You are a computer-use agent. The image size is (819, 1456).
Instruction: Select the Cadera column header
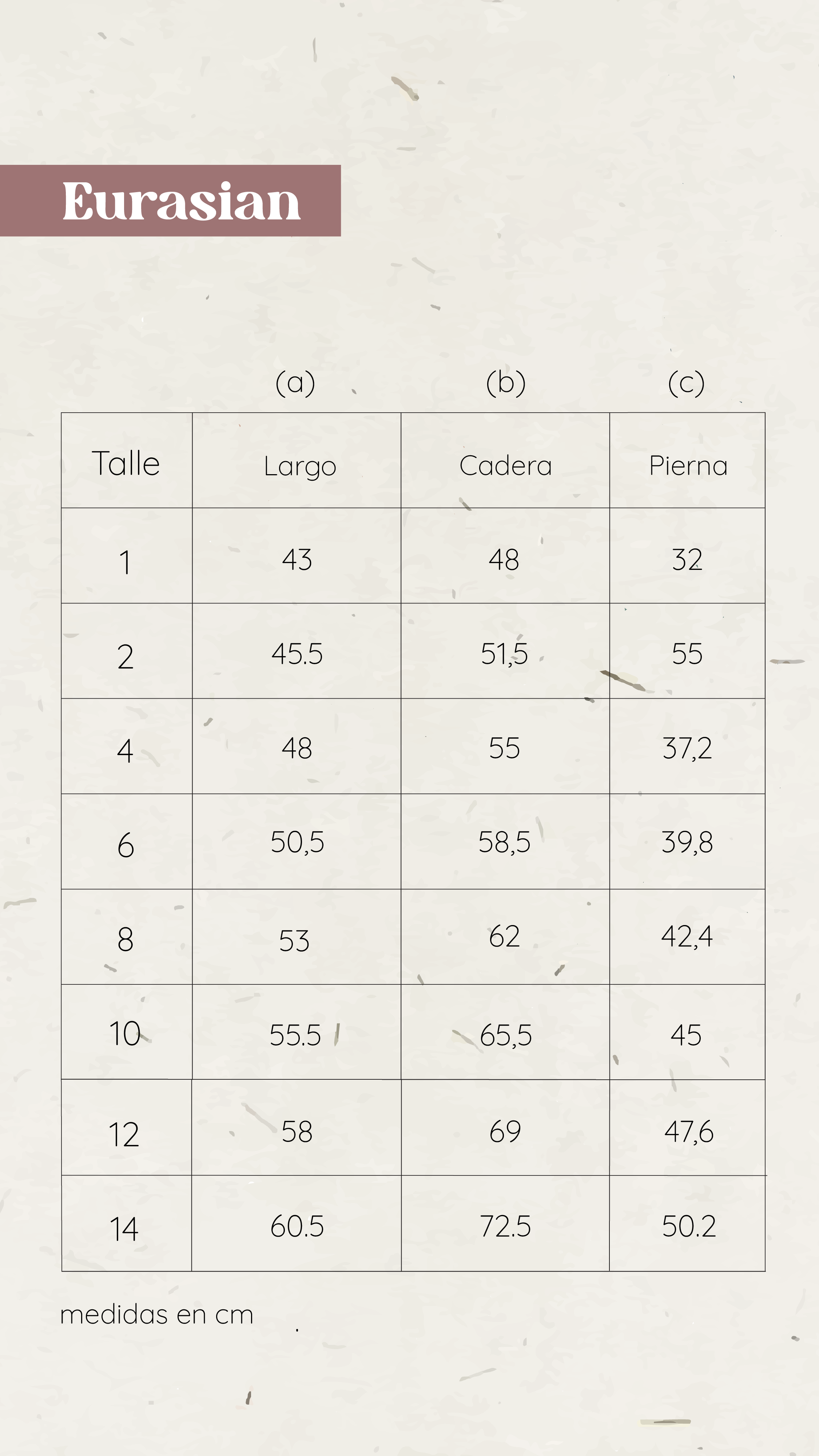(505, 466)
